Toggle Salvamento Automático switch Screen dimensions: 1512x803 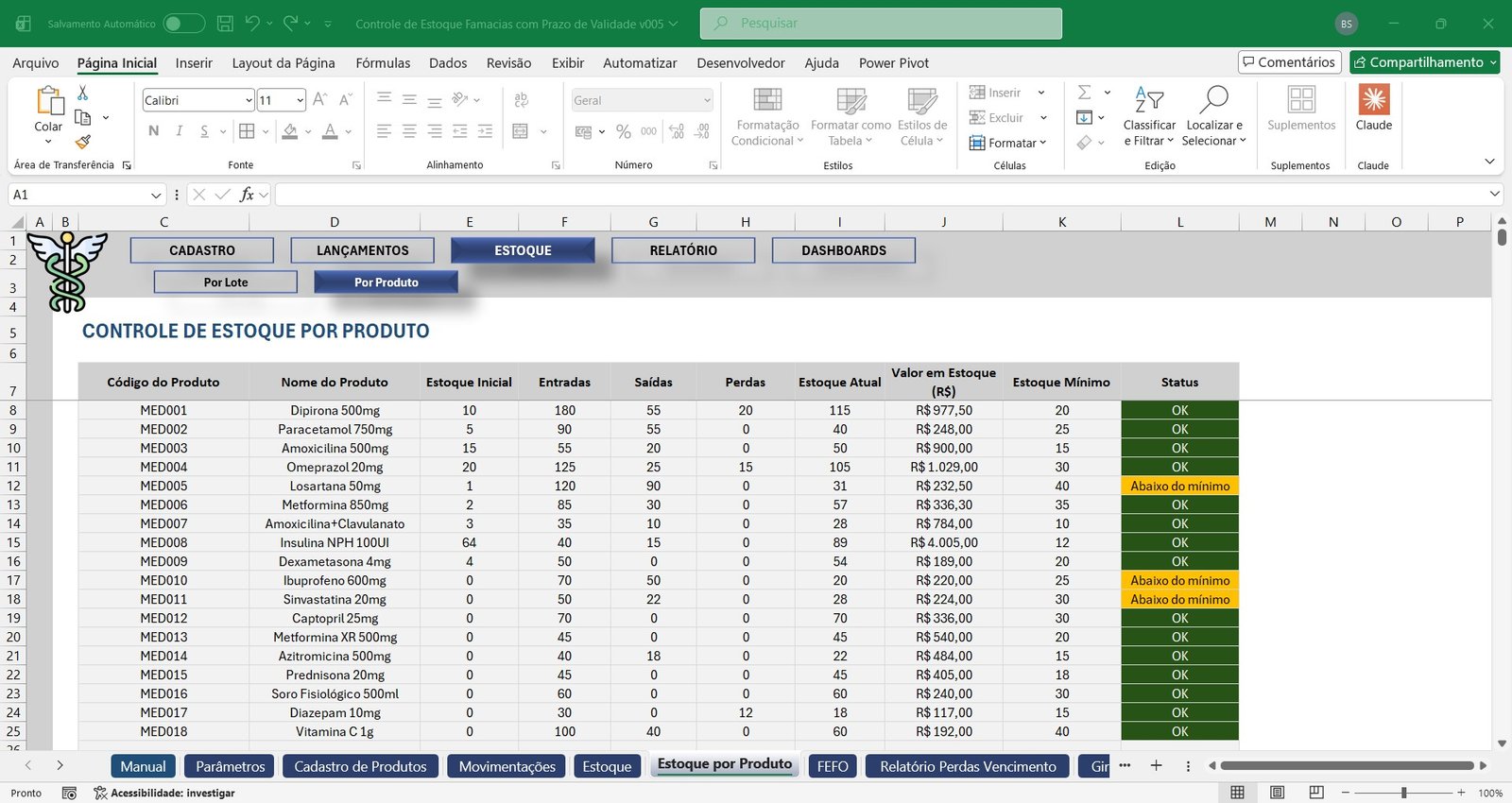pos(183,24)
